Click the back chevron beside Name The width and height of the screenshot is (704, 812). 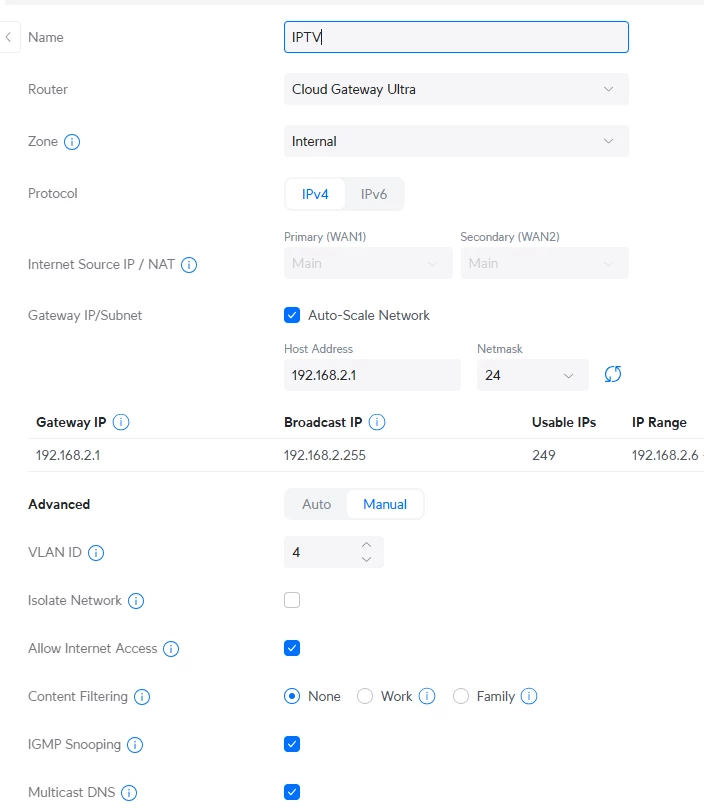[9, 38]
